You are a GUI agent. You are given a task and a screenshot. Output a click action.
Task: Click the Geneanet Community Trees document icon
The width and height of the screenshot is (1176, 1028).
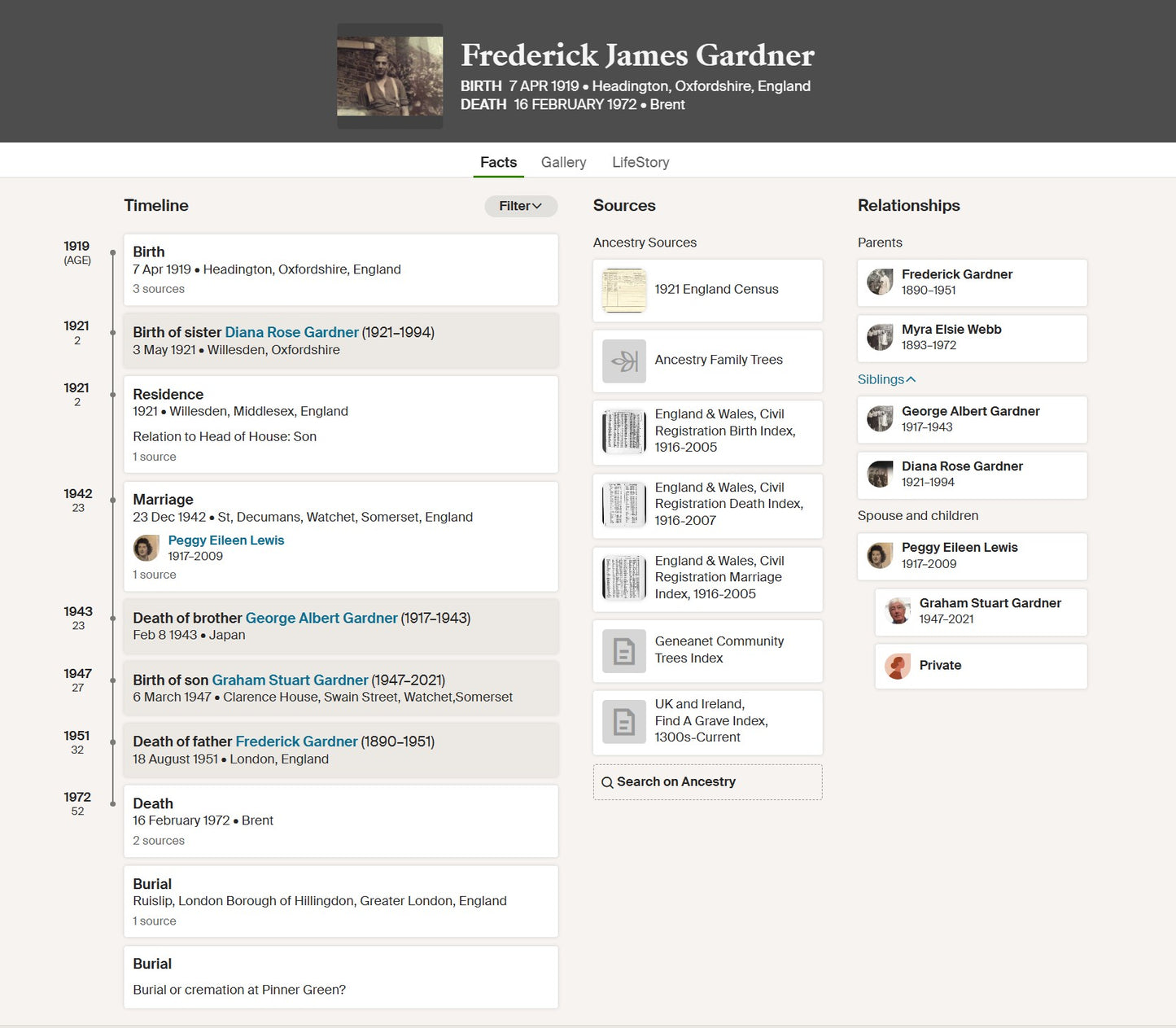(x=624, y=651)
